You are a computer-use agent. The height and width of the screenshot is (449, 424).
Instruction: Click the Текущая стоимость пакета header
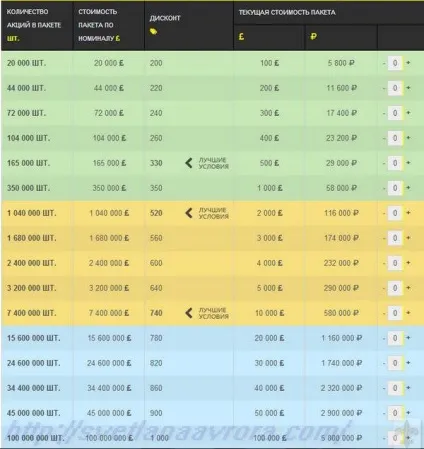[x=287, y=12]
